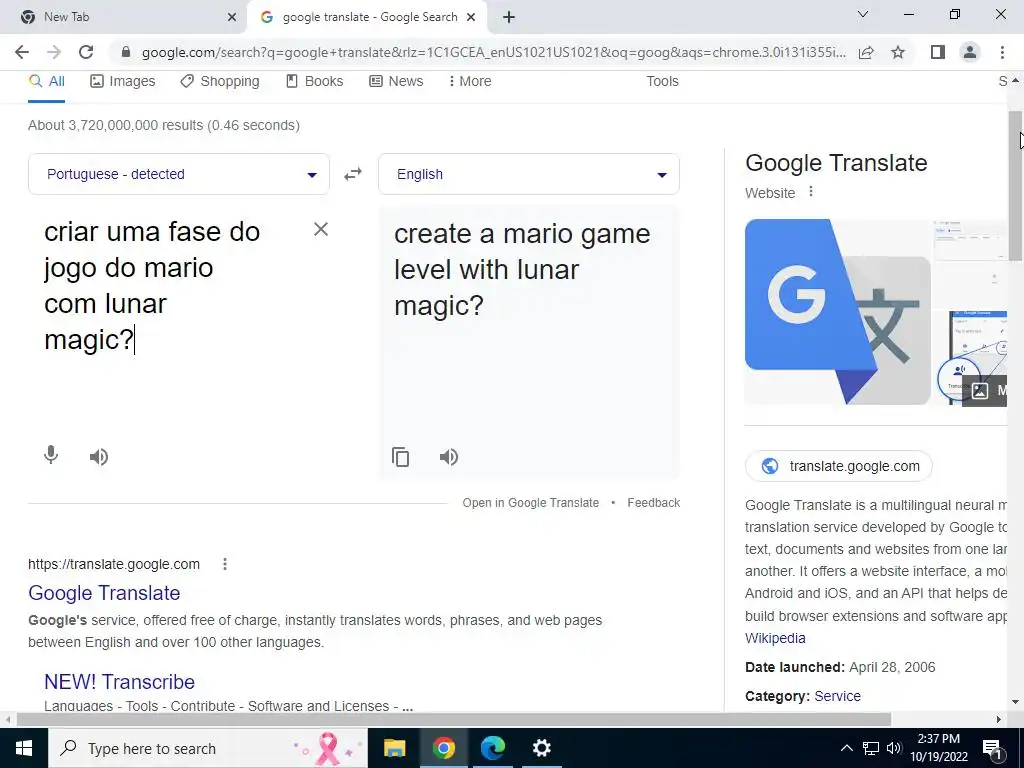Click the Date launched April 28, 2006 text
The height and width of the screenshot is (768, 1024).
click(x=840, y=667)
